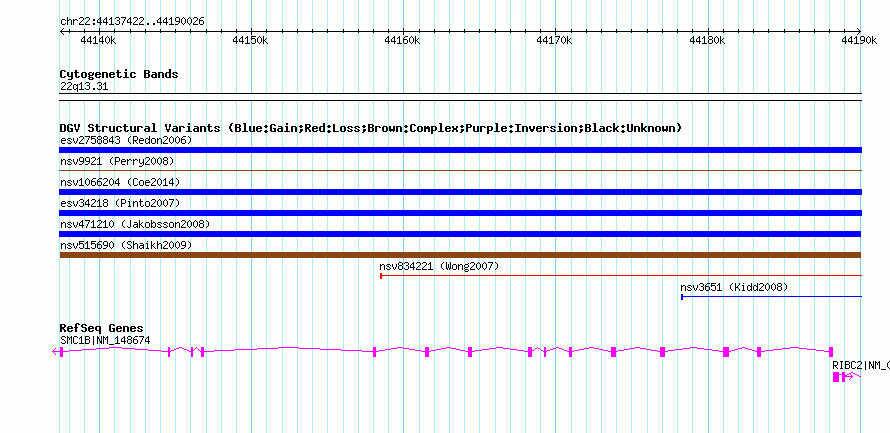Click the red start cap of nsv834221

pyautogui.click(x=381, y=276)
